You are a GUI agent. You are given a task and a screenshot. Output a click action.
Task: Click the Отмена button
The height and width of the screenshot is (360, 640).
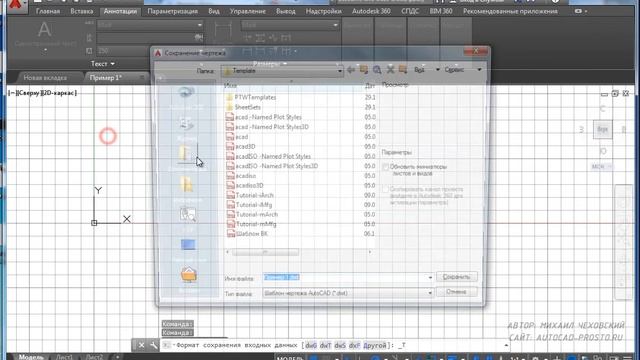click(x=456, y=291)
